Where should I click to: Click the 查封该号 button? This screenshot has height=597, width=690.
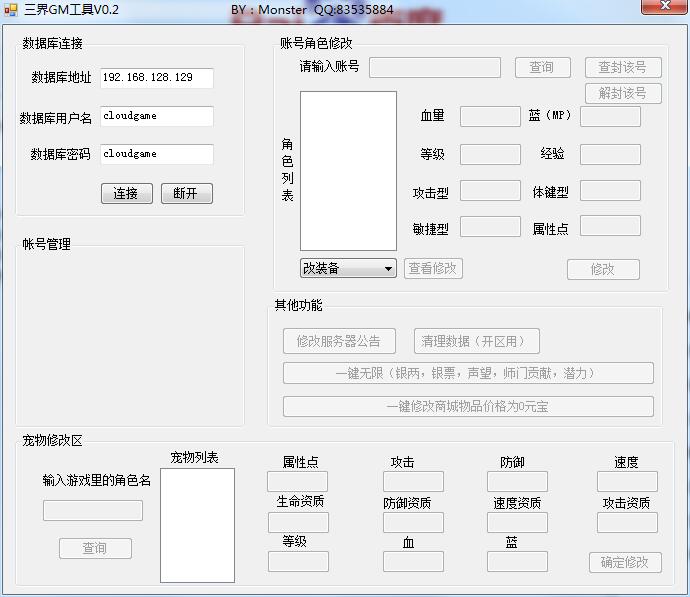tap(622, 67)
